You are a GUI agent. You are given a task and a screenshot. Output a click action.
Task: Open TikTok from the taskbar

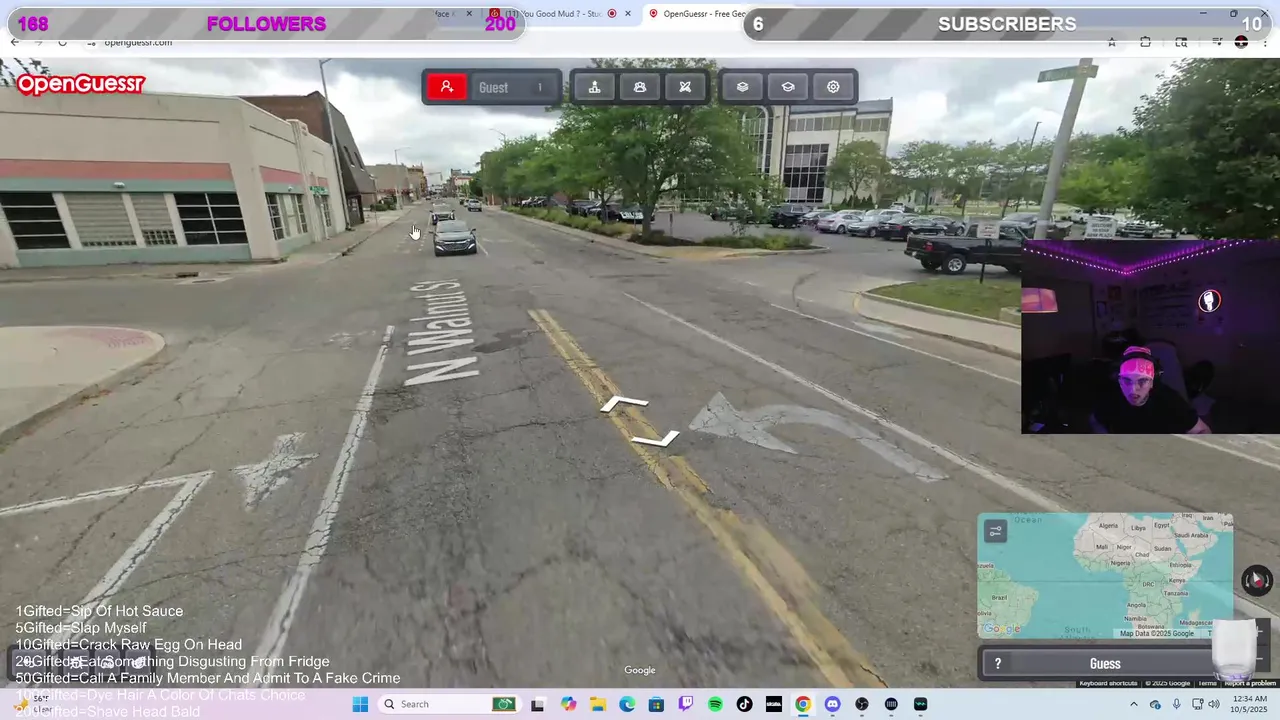[x=744, y=704]
